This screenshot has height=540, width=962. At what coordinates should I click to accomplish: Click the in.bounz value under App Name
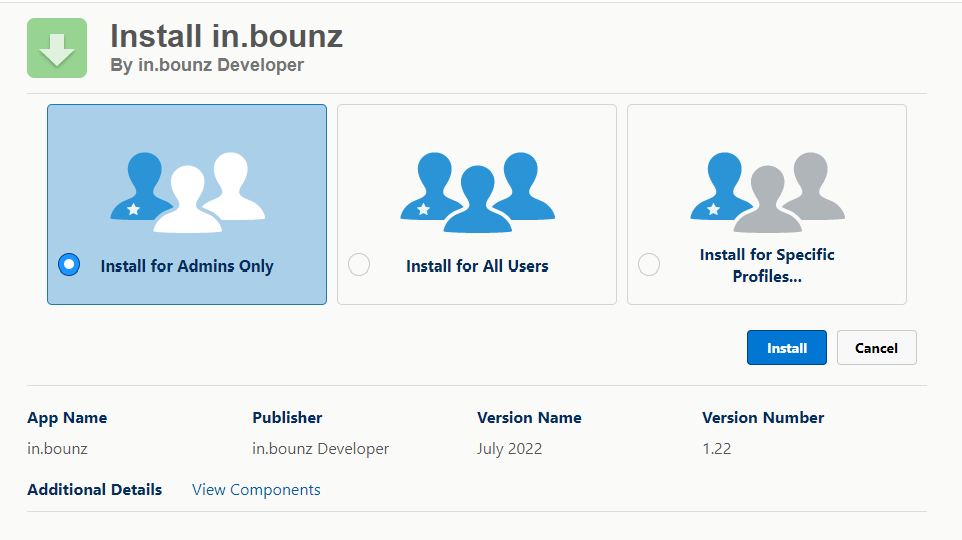(x=57, y=449)
